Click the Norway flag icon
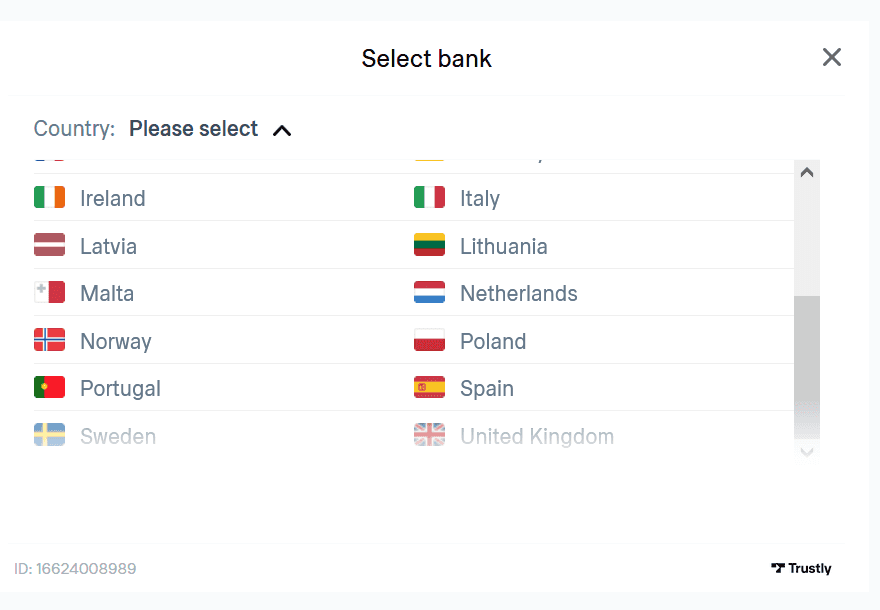 coord(49,341)
